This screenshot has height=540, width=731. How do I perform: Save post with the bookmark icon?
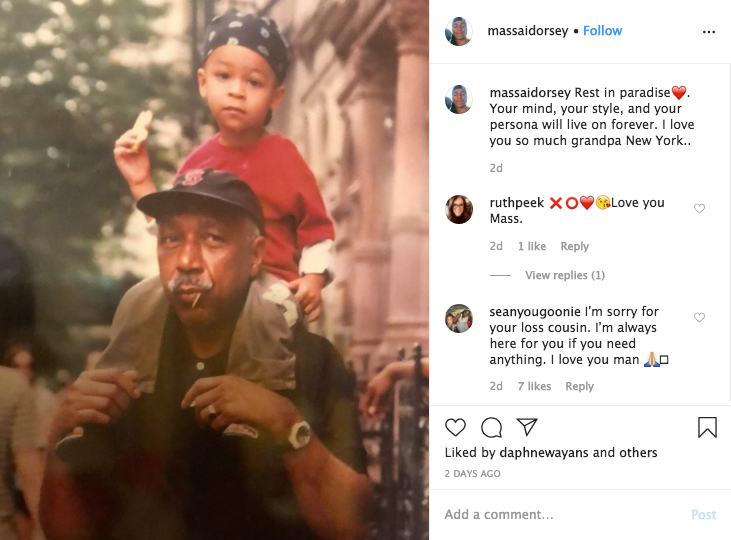click(x=707, y=428)
